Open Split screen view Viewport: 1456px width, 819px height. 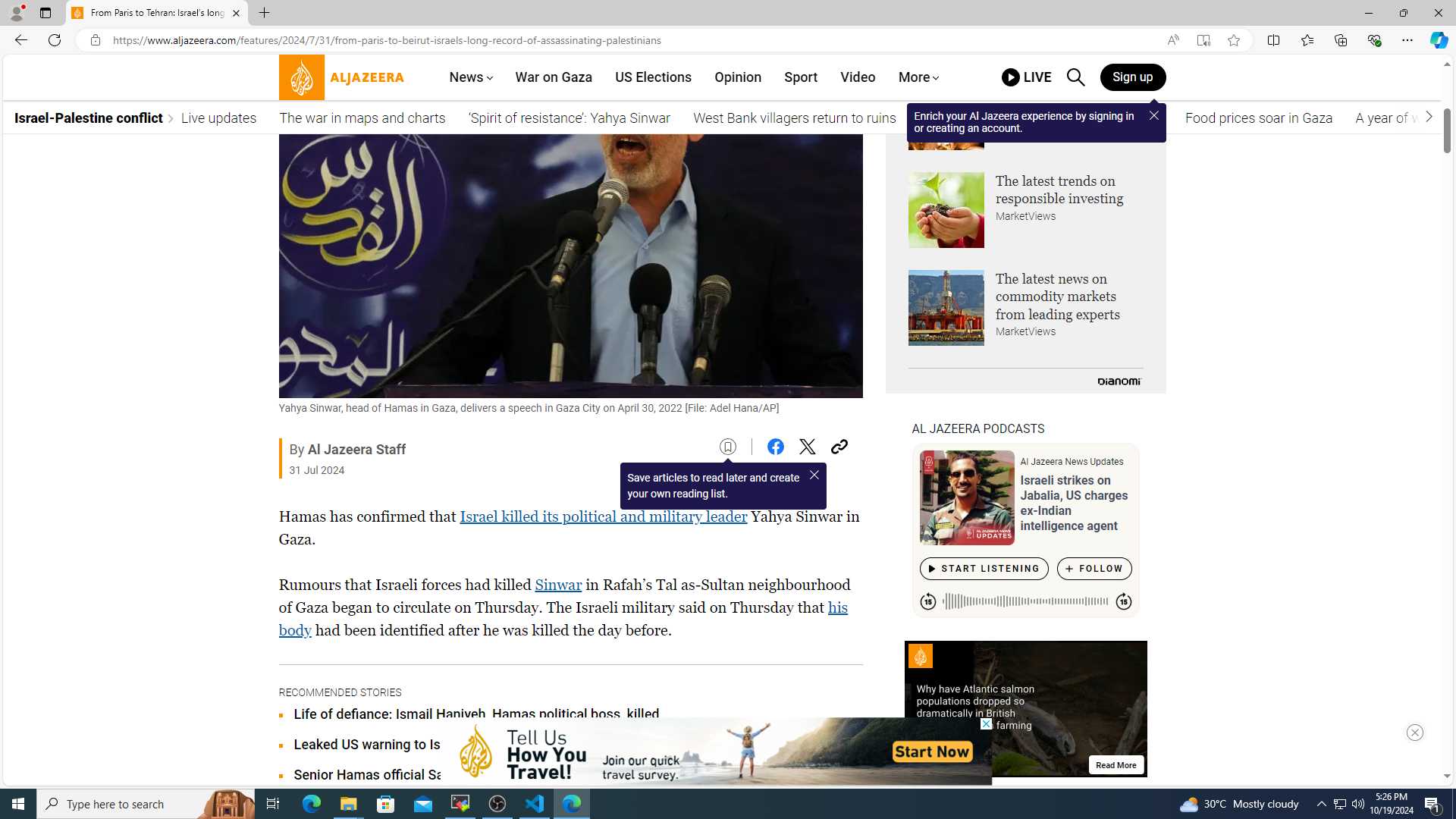point(1273,40)
